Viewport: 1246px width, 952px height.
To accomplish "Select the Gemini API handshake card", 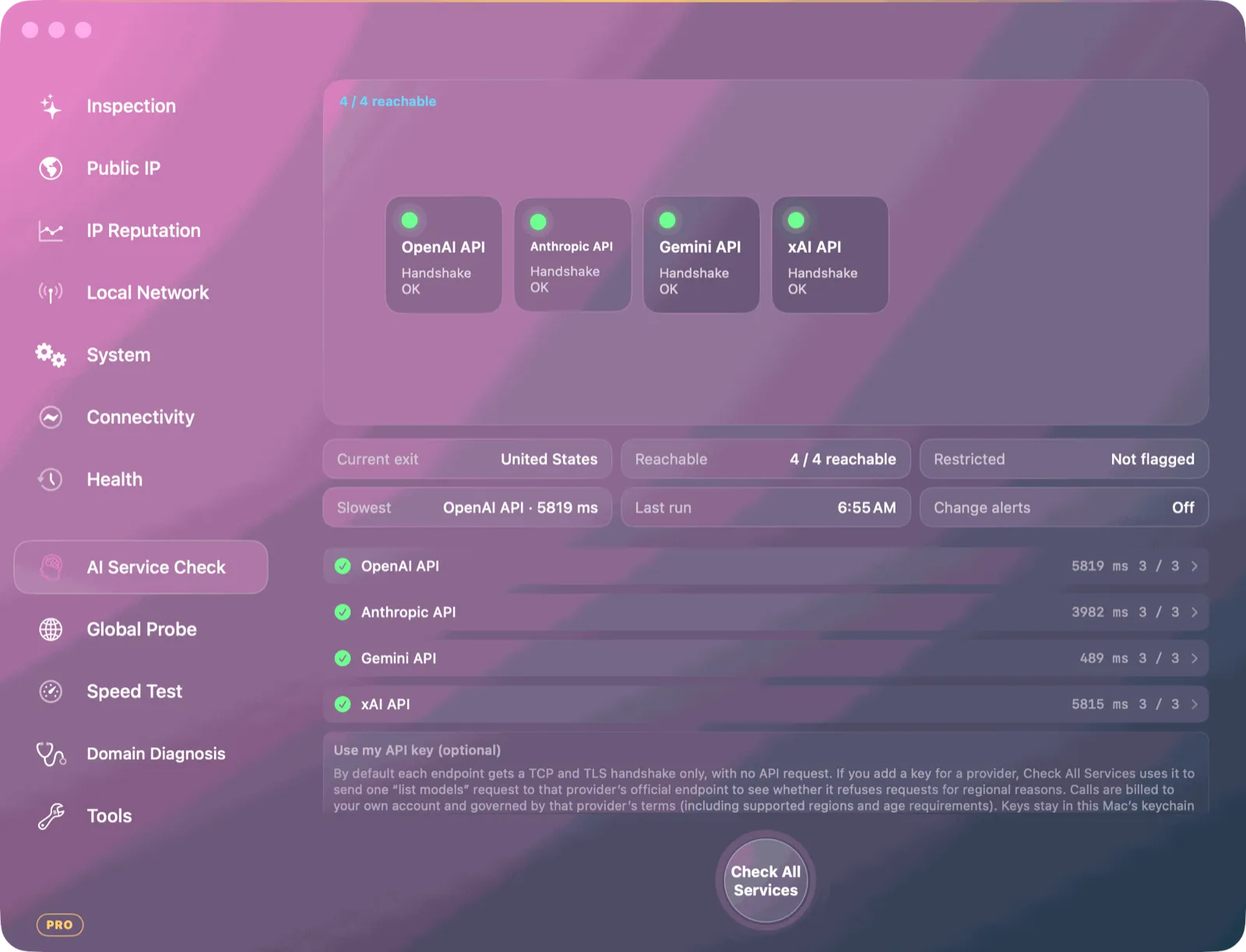I will 701,255.
